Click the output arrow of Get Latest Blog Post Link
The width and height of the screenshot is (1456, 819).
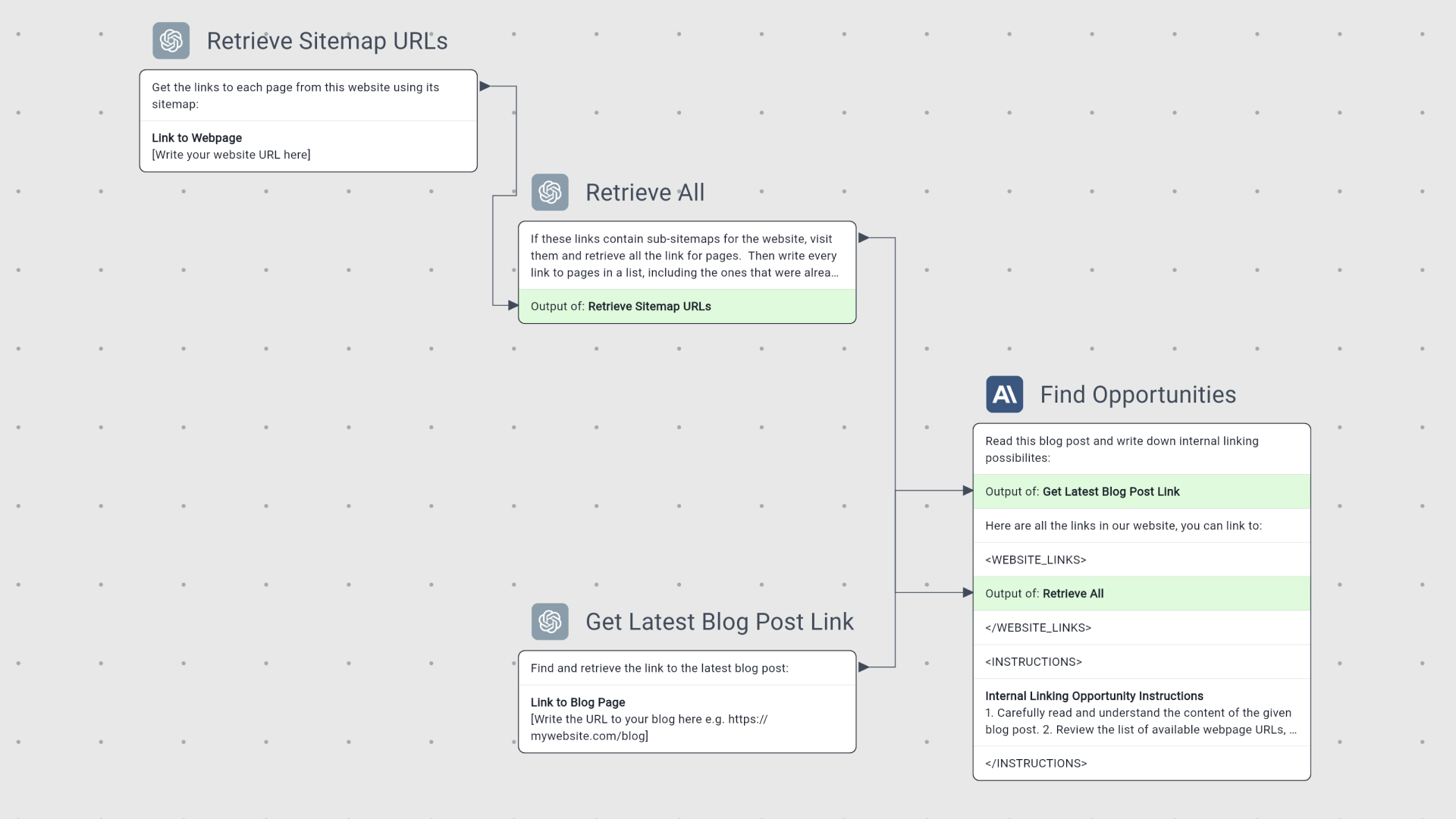[864, 667]
